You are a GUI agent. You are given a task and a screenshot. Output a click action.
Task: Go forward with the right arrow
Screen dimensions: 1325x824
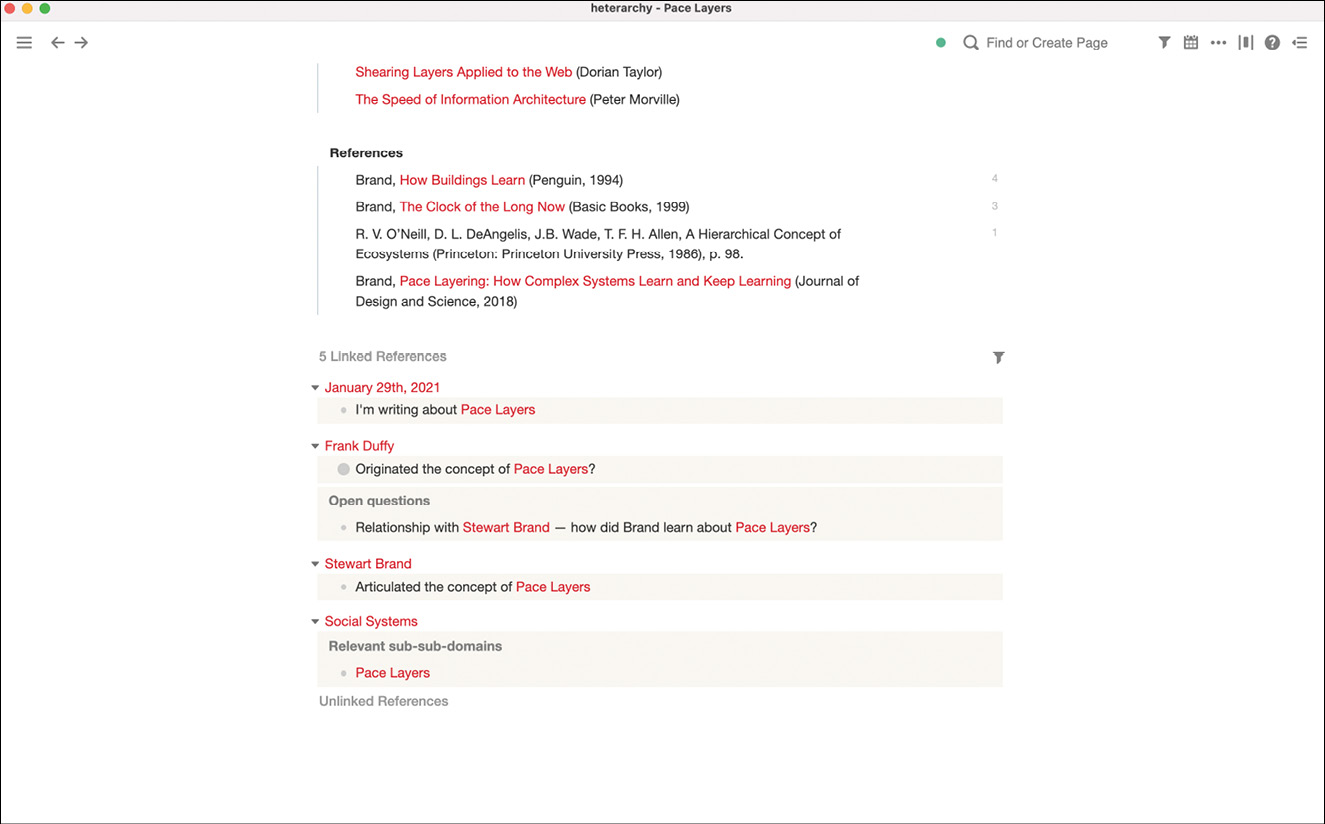point(82,43)
